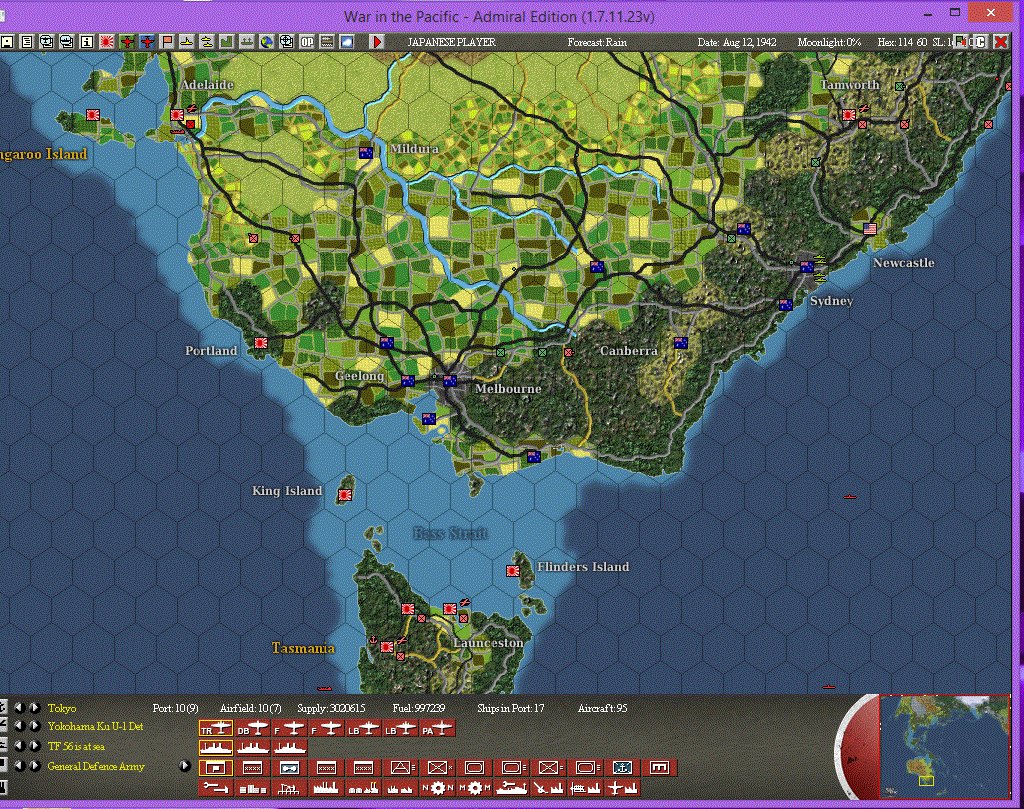Click the C icon beside red X

[x=980, y=42]
